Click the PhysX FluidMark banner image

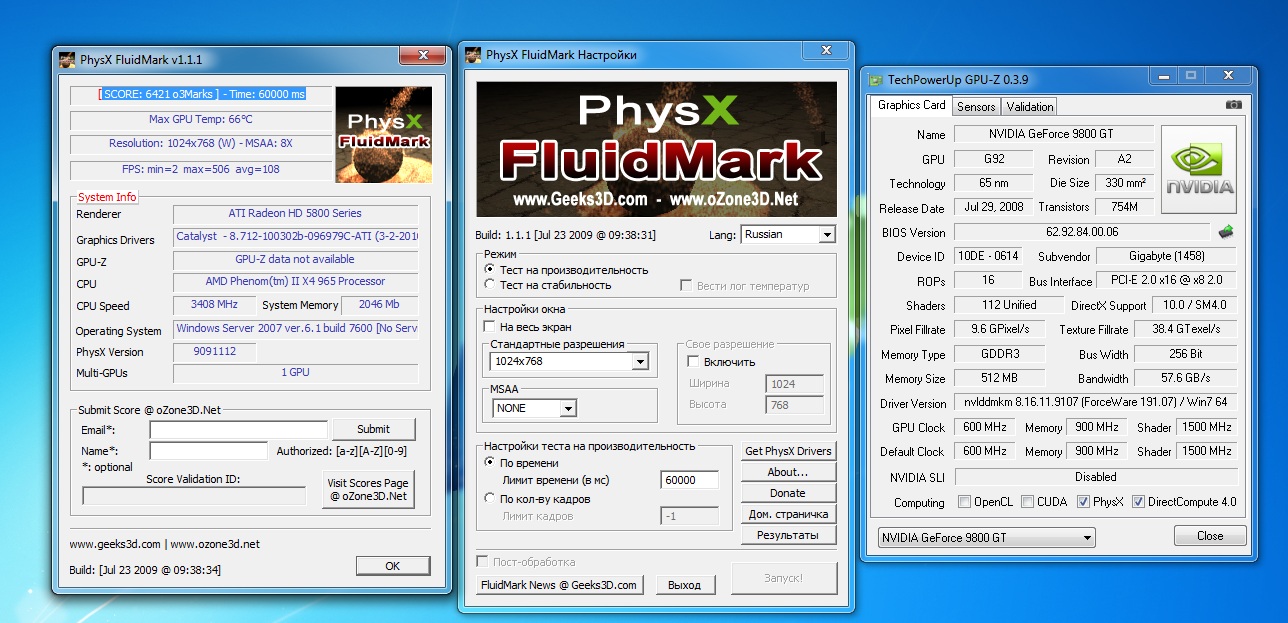tap(656, 149)
